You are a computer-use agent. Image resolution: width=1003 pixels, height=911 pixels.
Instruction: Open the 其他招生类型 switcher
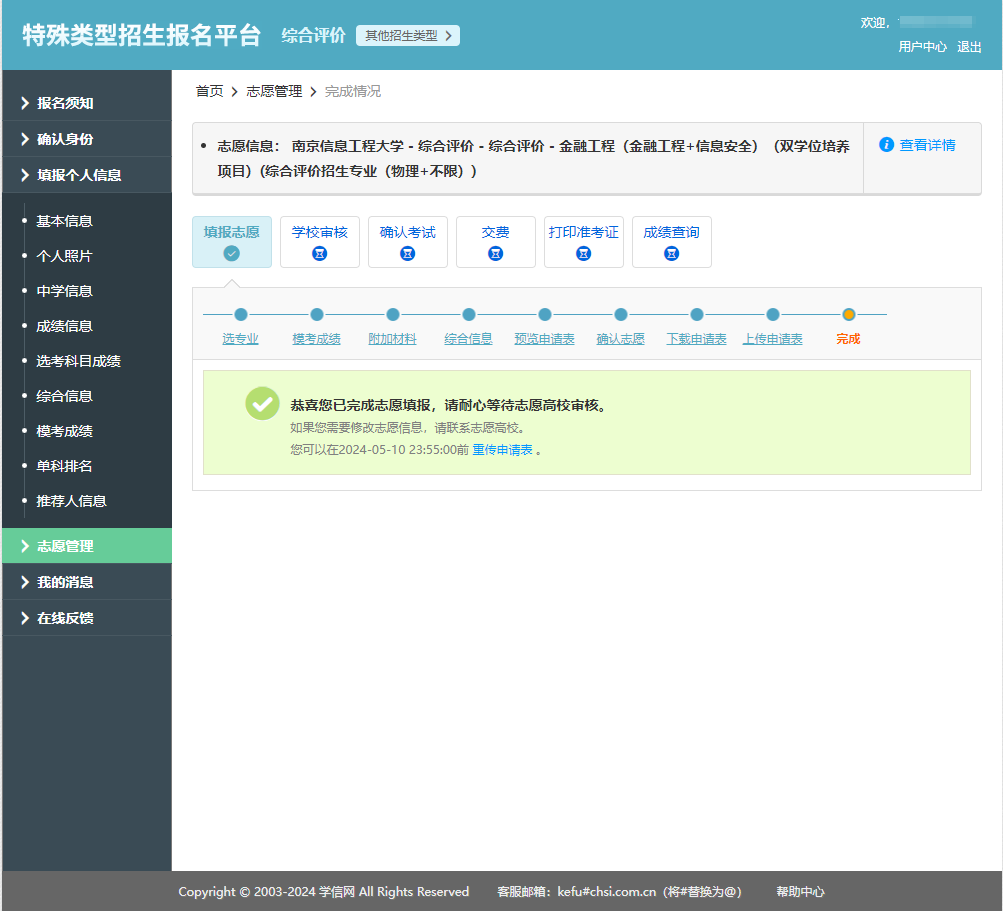(408, 36)
